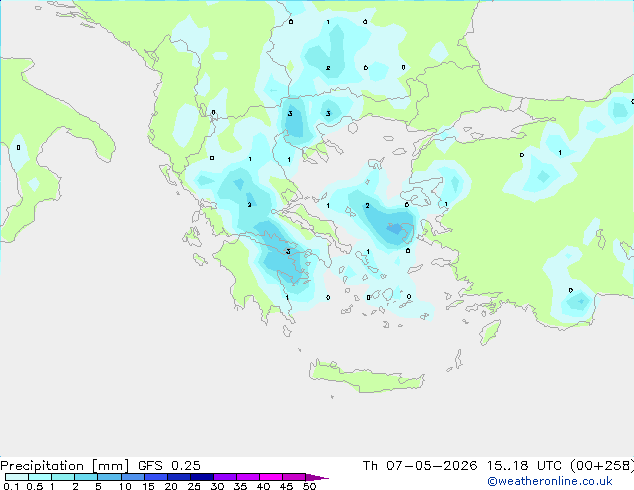Screen dimensions: 634x490
Task: Pick the 1–2 mm legend color swatch
Action: coord(63,477)
